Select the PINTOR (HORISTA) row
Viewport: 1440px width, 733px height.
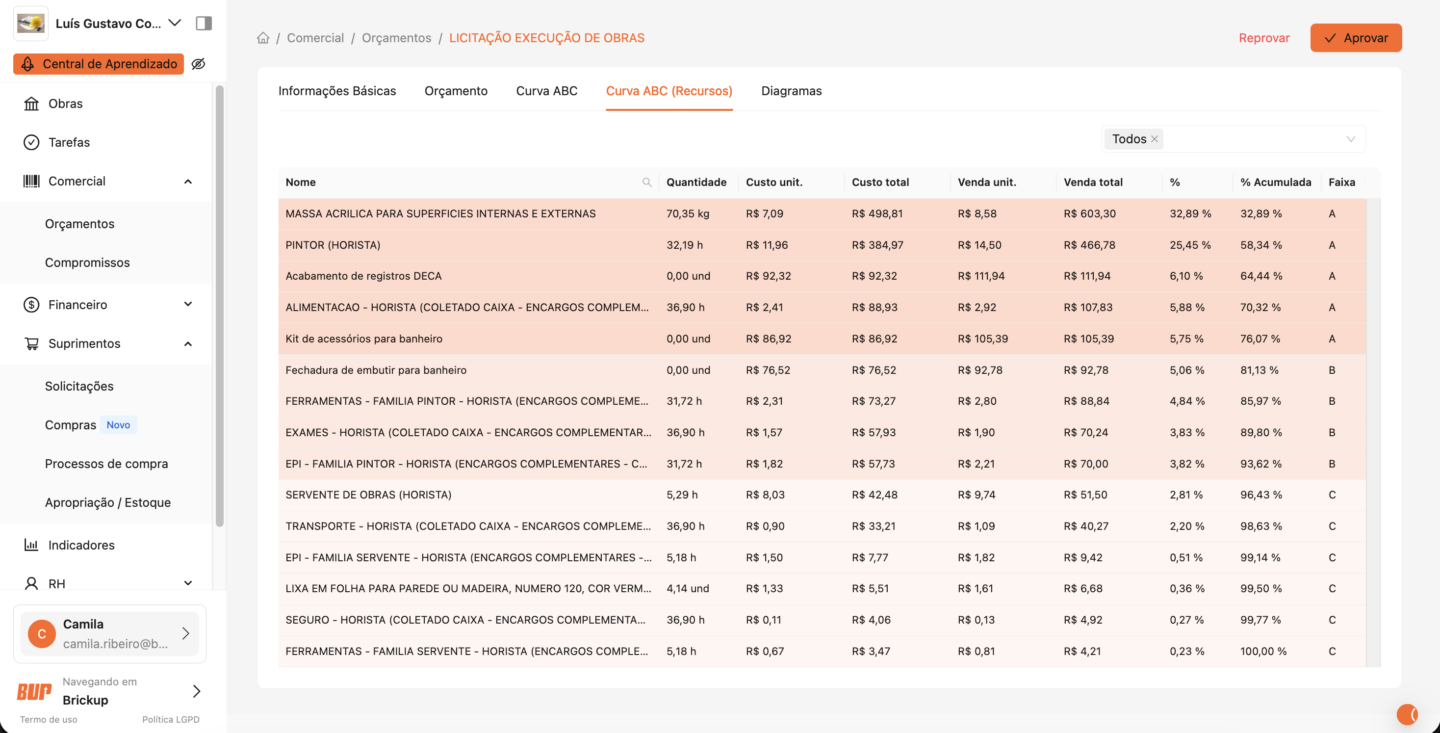pos(822,245)
